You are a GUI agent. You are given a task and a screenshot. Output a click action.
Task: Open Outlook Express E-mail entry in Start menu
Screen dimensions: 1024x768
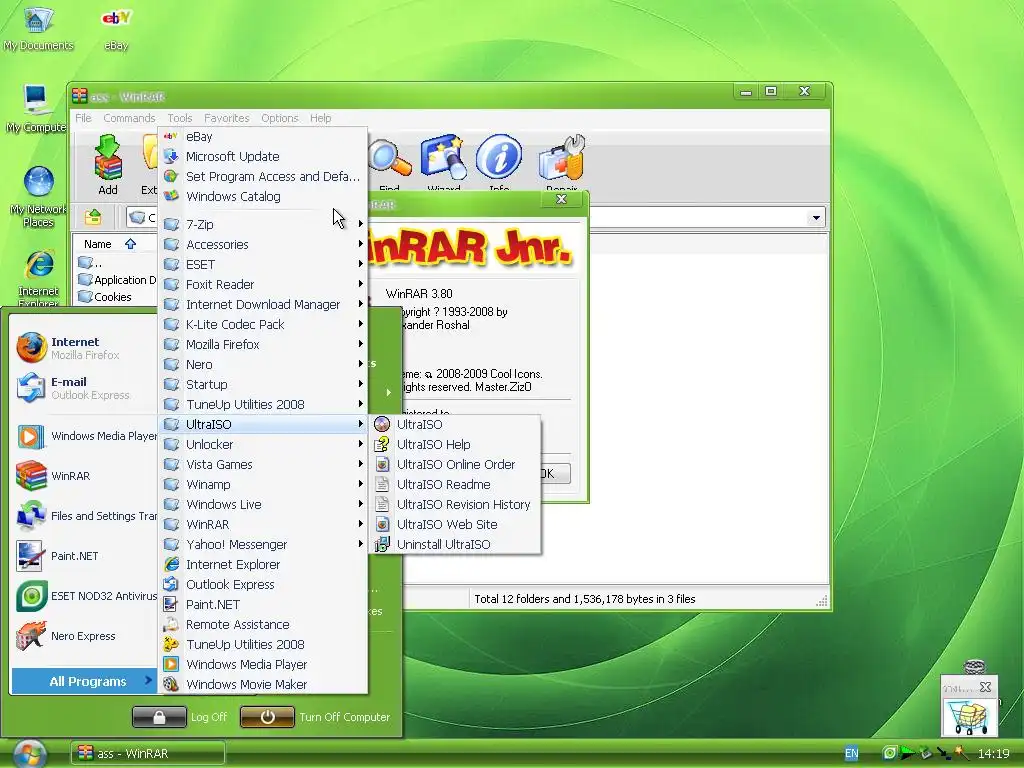click(x=84, y=388)
